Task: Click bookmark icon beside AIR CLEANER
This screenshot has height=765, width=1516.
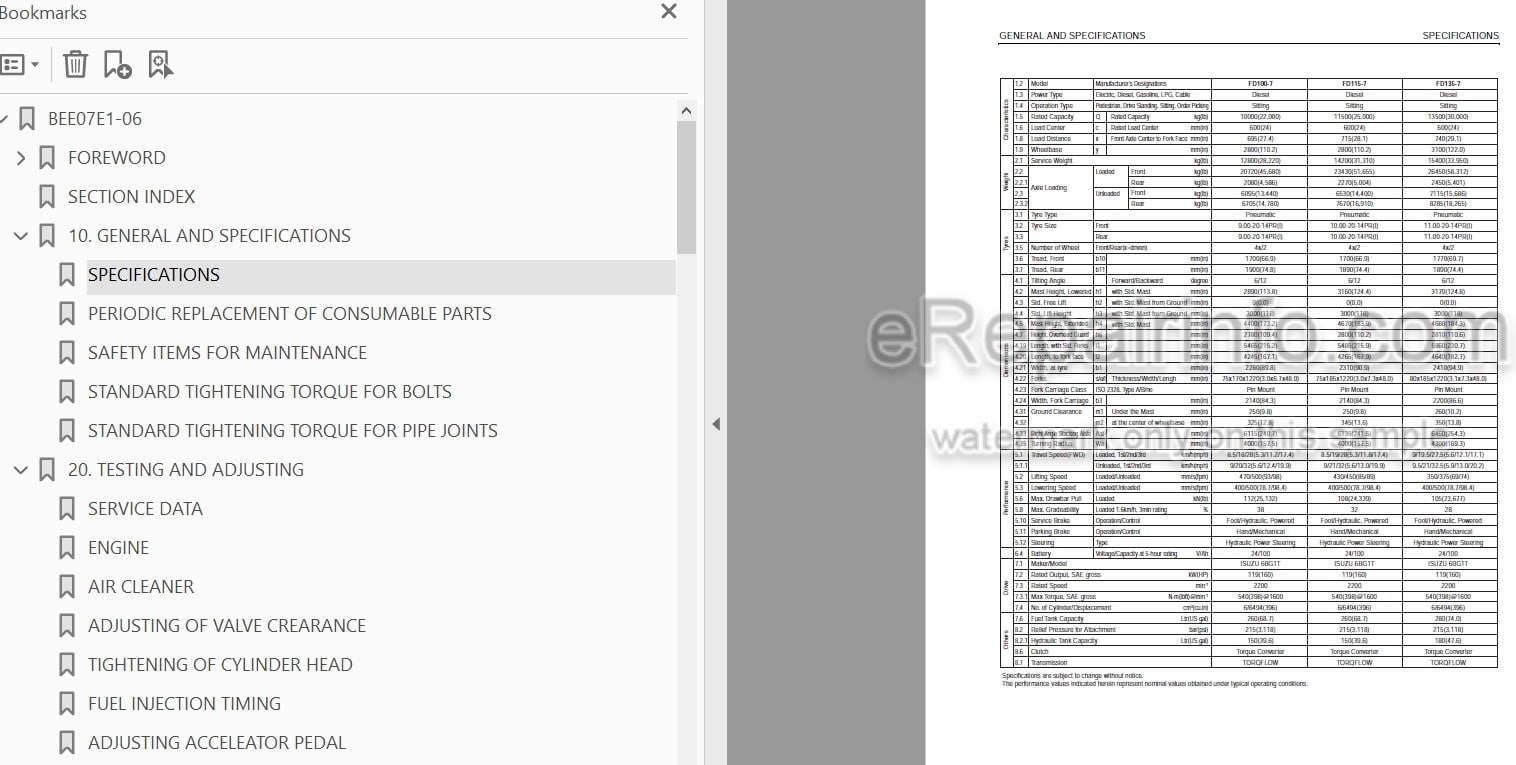Action: [x=66, y=587]
